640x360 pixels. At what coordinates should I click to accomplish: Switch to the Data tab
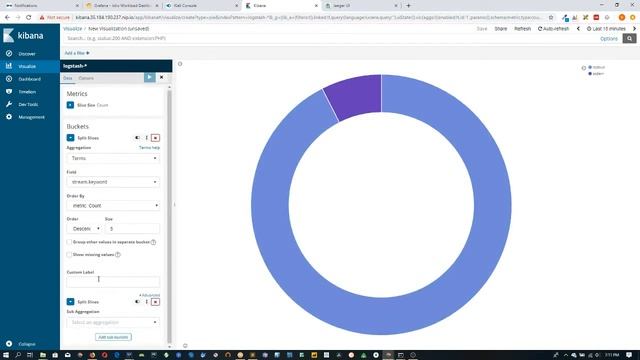pyautogui.click(x=68, y=78)
